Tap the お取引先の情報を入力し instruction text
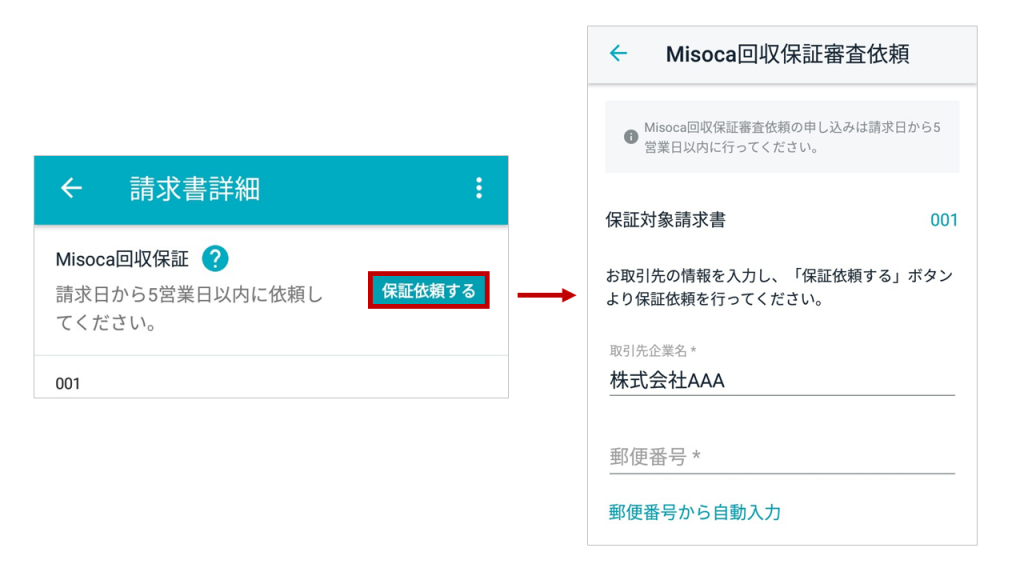 click(780, 287)
